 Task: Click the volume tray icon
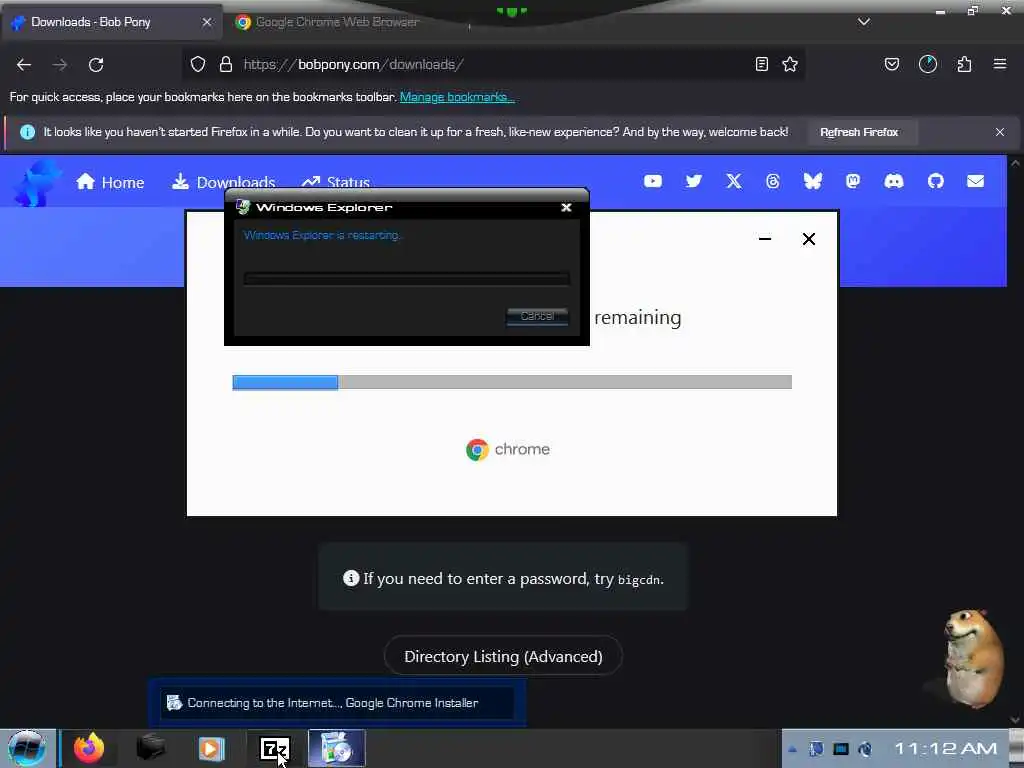pos(865,749)
